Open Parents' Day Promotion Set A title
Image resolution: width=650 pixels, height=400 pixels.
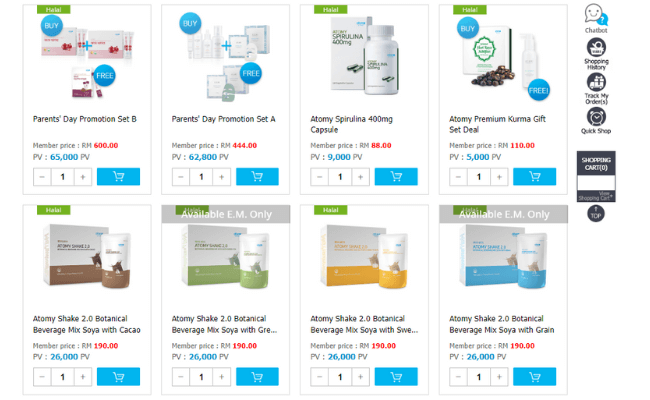click(223, 119)
